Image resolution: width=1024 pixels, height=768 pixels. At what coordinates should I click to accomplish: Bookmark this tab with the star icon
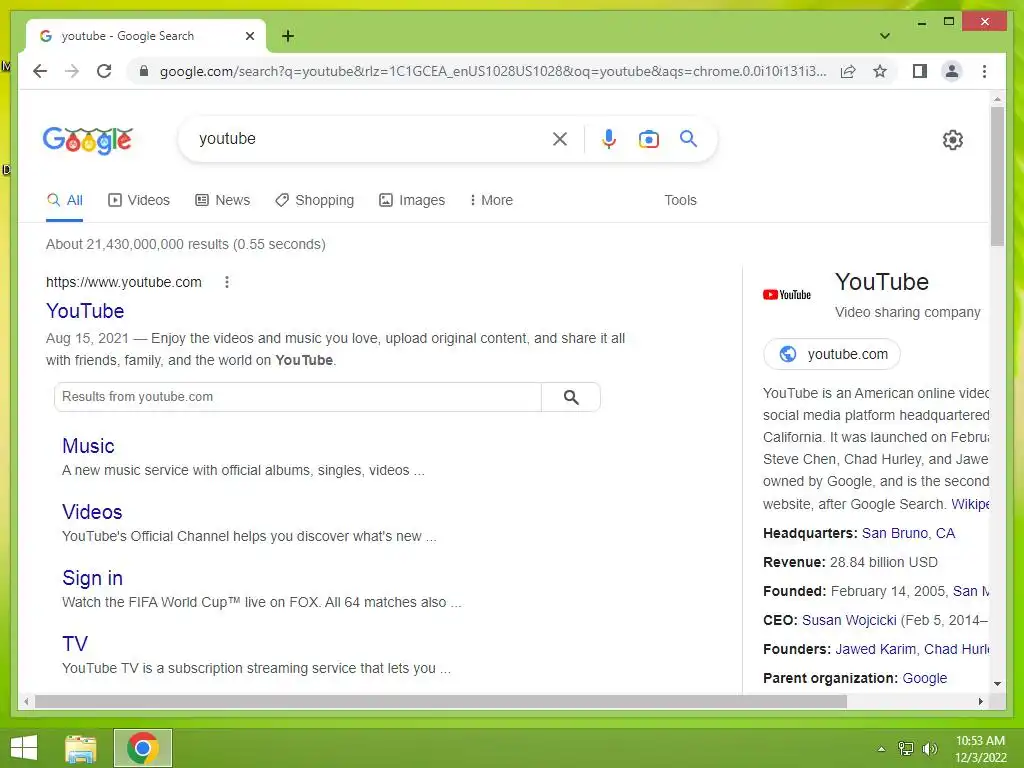[880, 71]
